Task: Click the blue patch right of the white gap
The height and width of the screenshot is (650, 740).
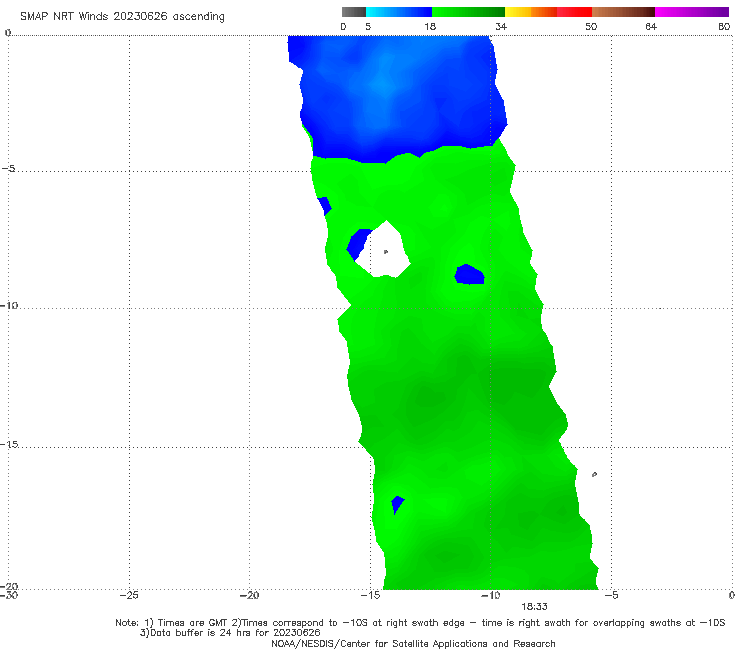Action: pos(470,274)
